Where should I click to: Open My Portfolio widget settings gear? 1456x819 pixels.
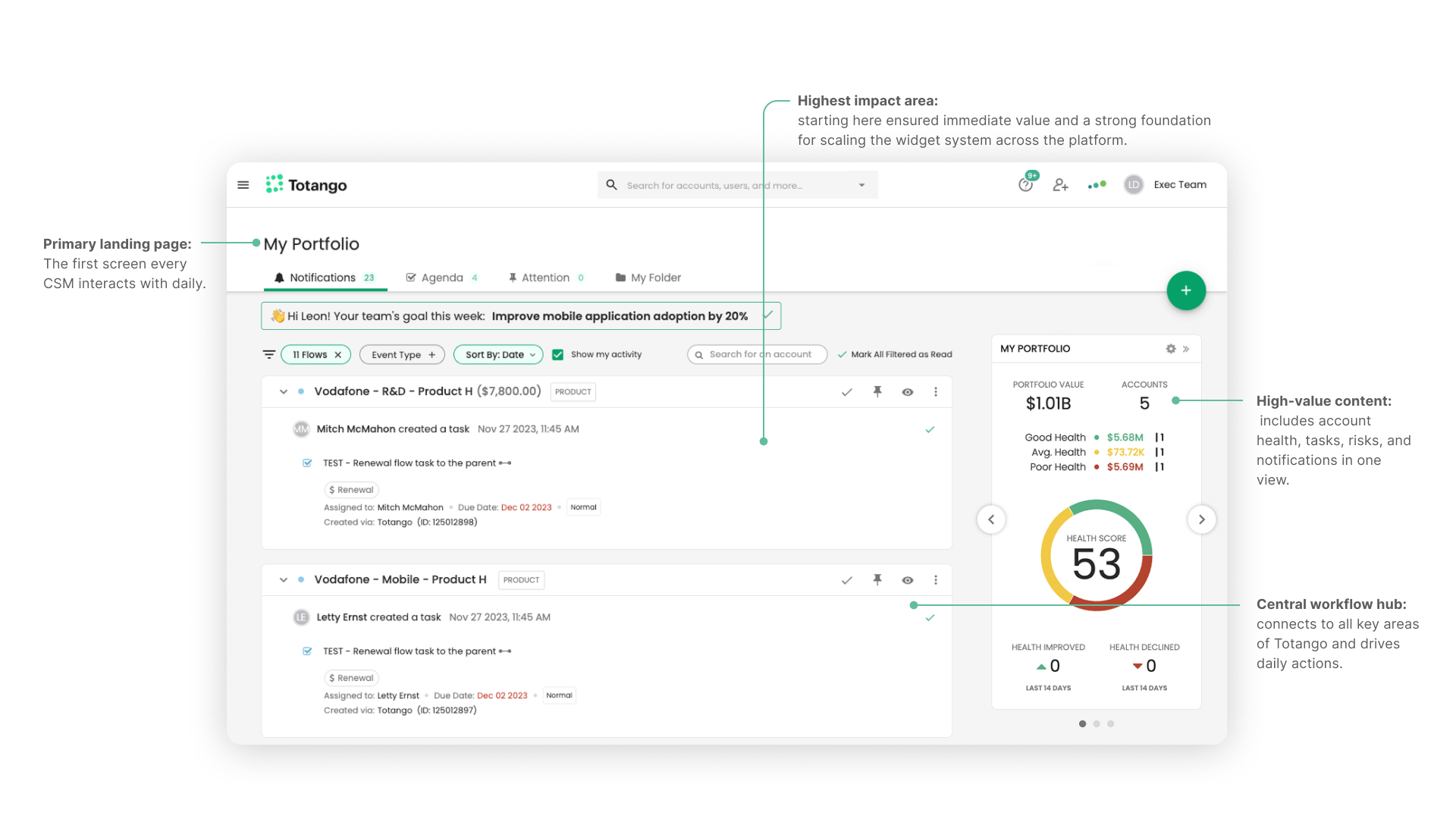point(1171,349)
